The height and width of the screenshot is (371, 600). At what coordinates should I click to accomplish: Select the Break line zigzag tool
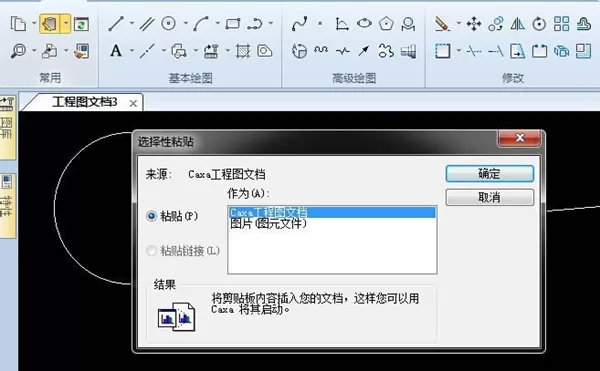click(343, 51)
